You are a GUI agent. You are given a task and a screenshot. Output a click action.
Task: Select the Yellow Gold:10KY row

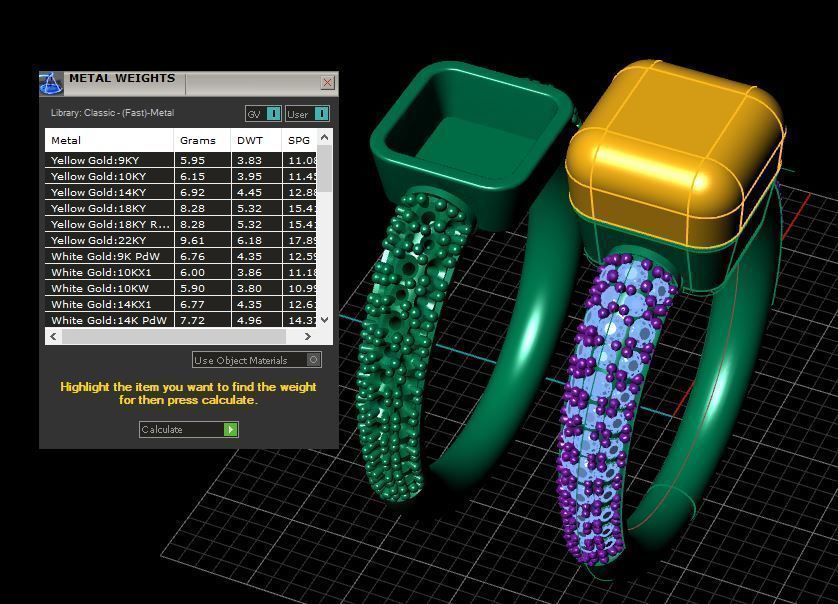tap(181, 176)
